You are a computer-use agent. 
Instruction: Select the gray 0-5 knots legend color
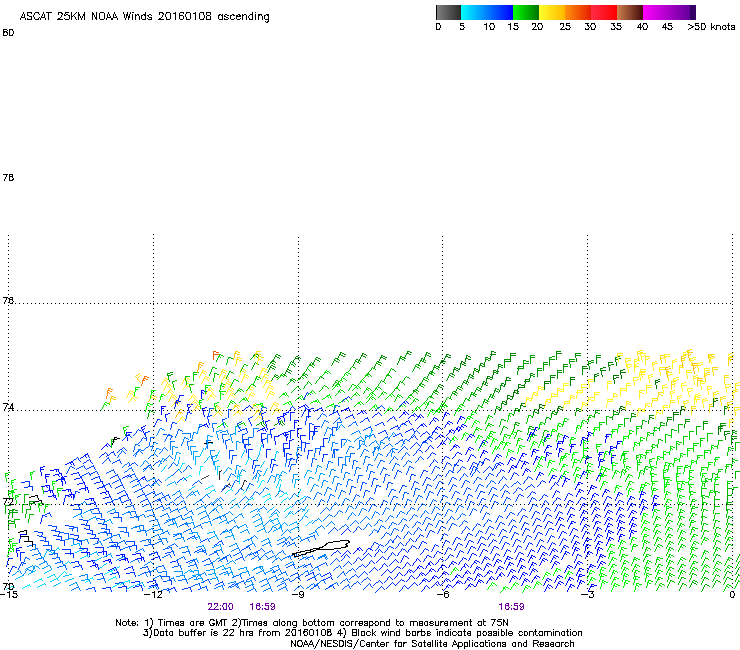click(x=448, y=12)
